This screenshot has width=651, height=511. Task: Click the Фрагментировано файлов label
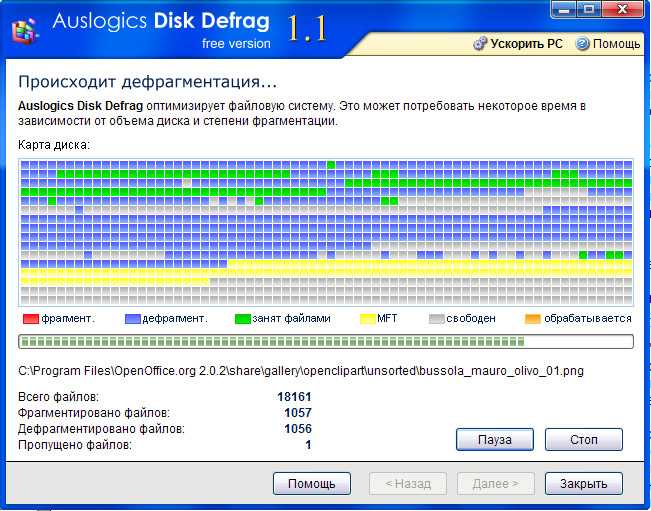94,413
